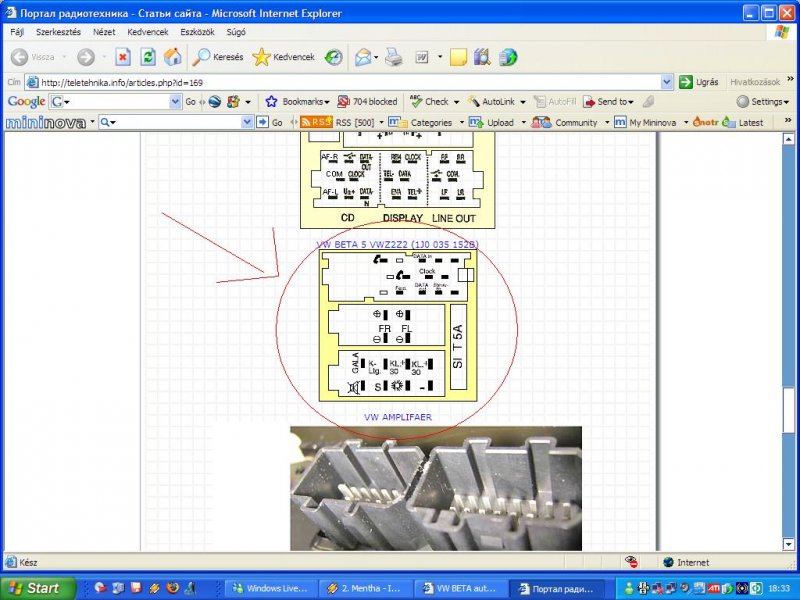The height and width of the screenshot is (600, 800).
Task: Open the Kedvencek menu
Action: click(148, 32)
